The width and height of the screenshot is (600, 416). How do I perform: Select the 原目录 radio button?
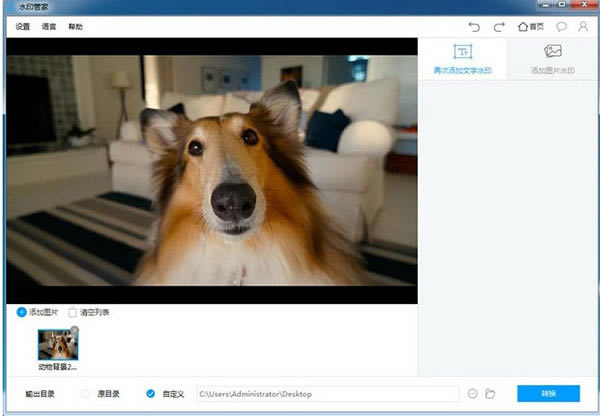click(x=86, y=394)
